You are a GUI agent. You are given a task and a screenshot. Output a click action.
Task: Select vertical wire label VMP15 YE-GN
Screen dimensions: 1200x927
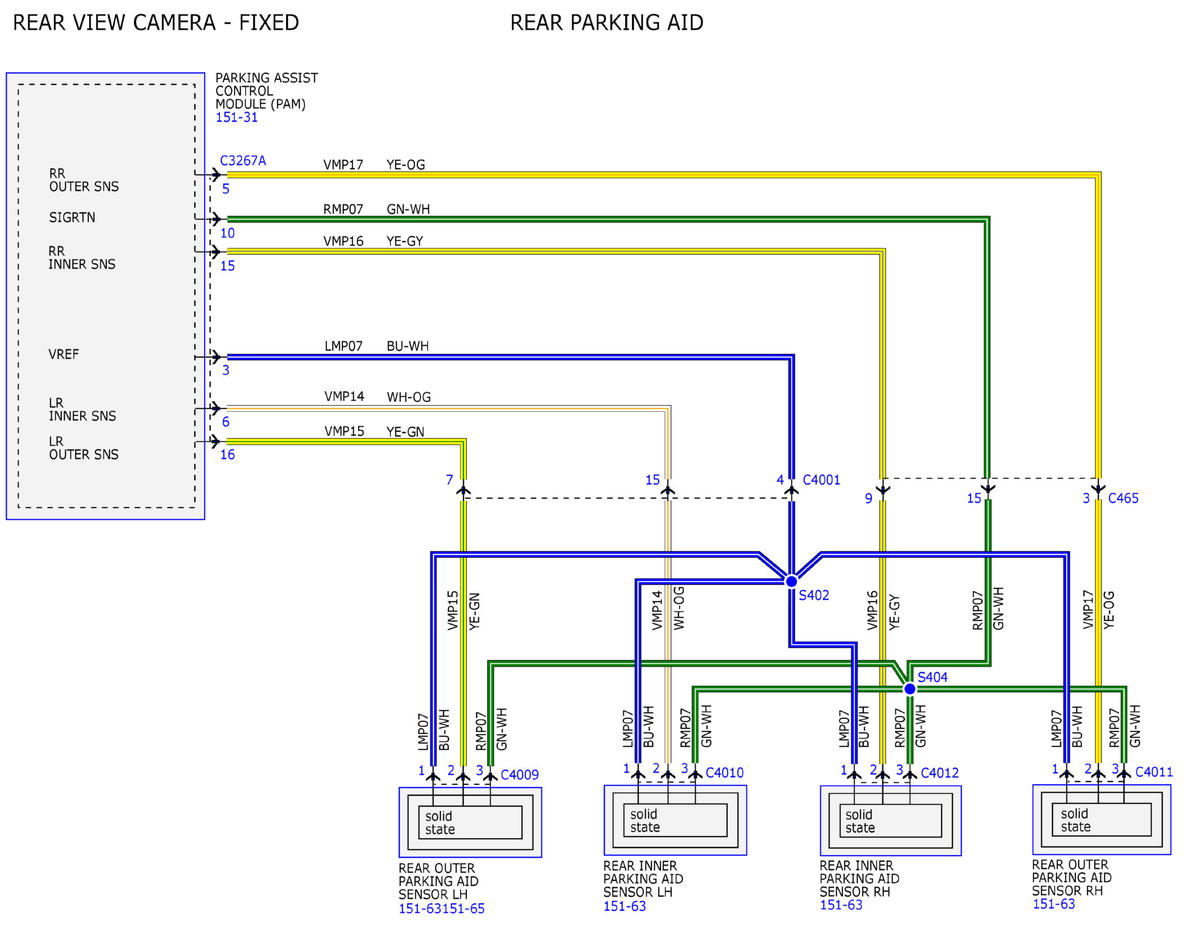(x=463, y=610)
